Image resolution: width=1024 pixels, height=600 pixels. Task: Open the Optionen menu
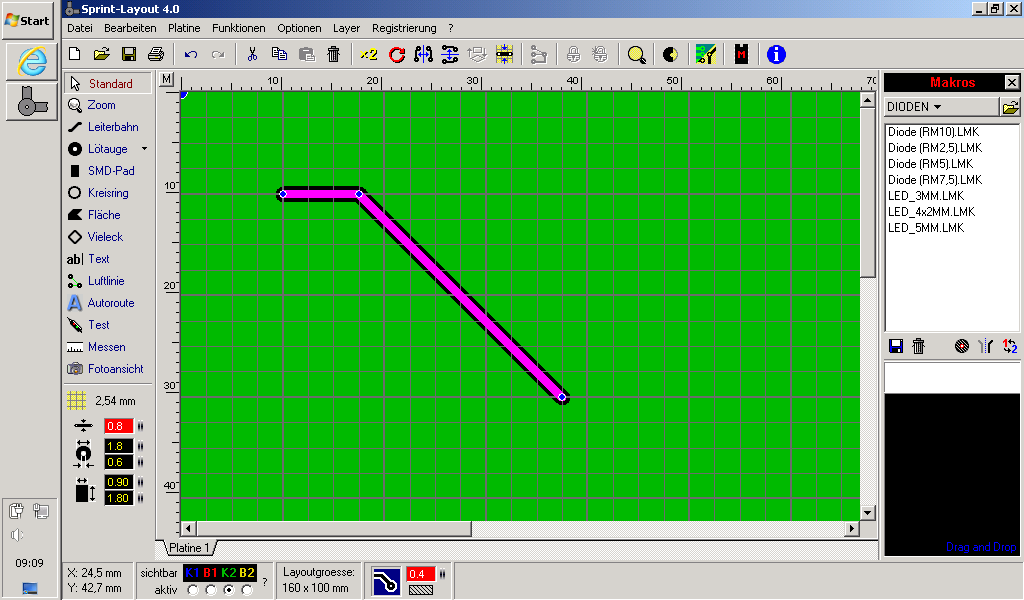(x=299, y=28)
